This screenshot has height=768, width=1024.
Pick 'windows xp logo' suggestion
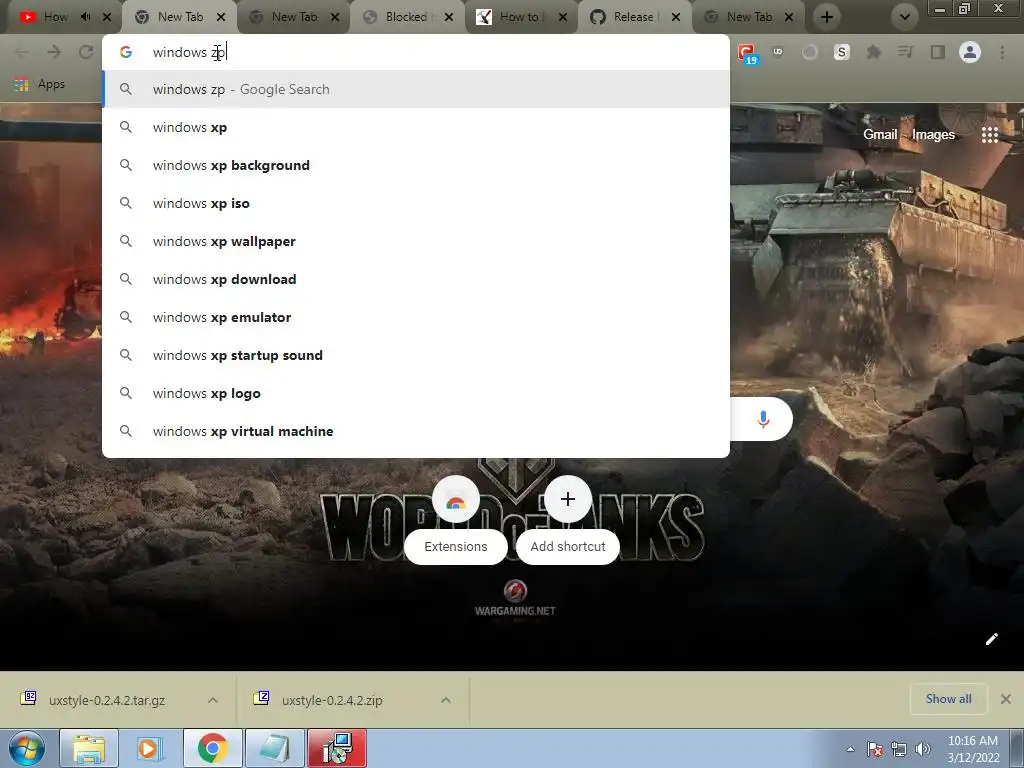point(415,393)
